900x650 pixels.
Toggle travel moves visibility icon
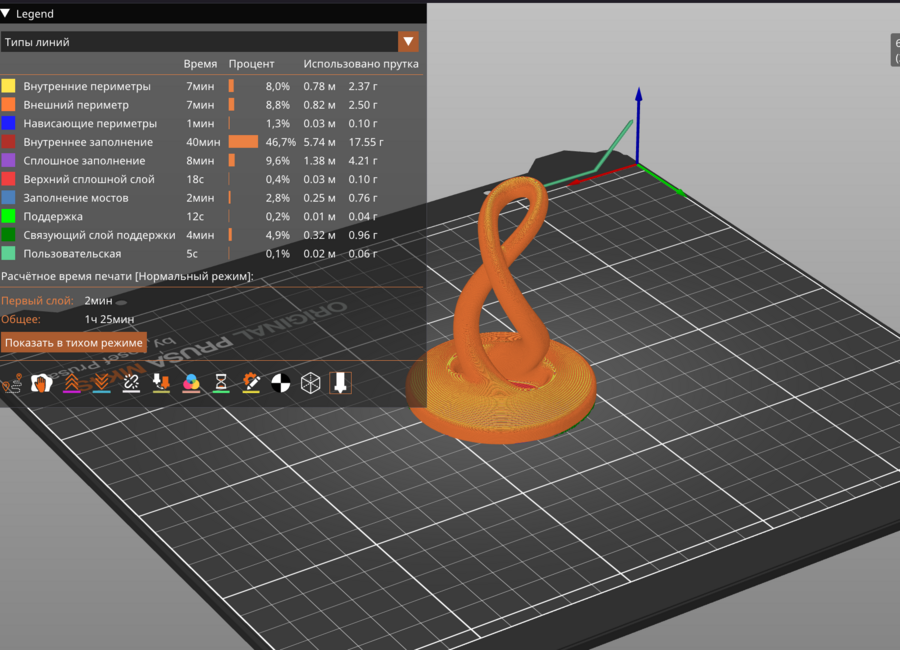[x=12, y=383]
